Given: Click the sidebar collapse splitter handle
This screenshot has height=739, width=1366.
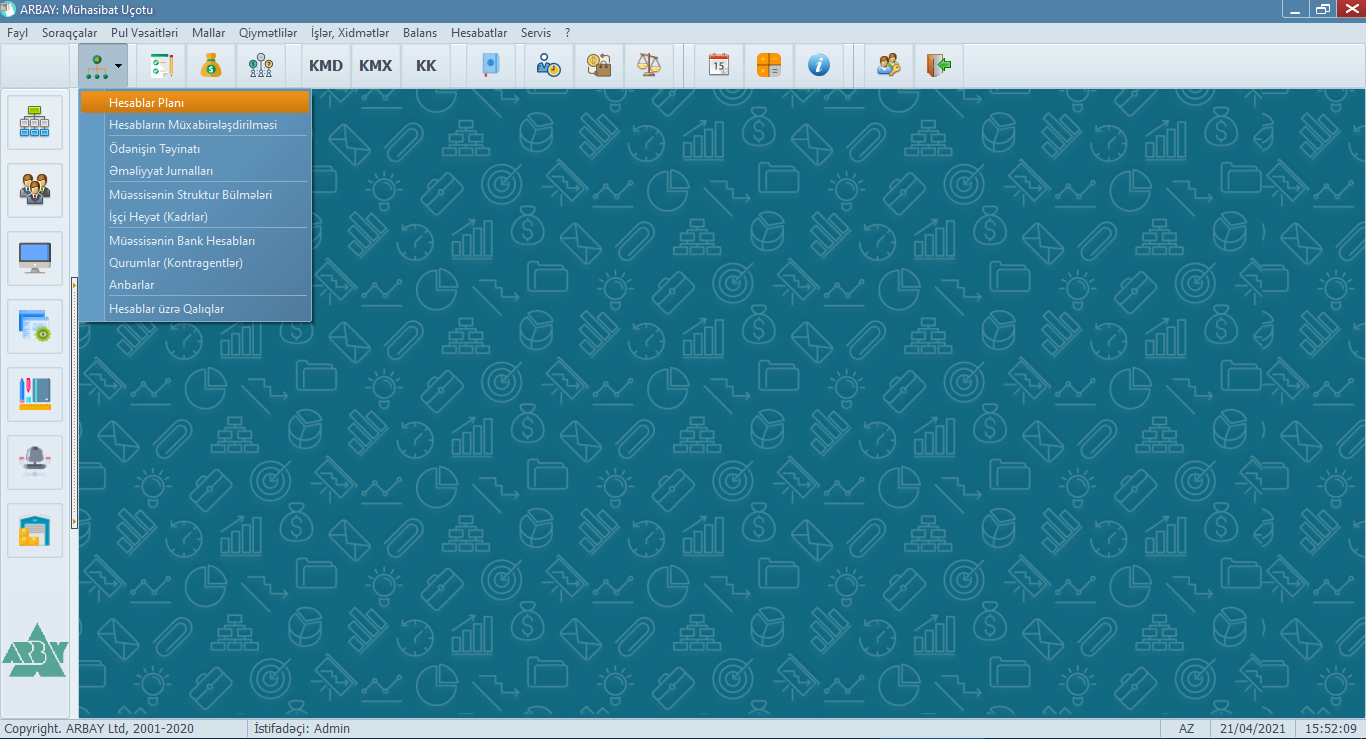Looking at the screenshot, I should click(74, 403).
